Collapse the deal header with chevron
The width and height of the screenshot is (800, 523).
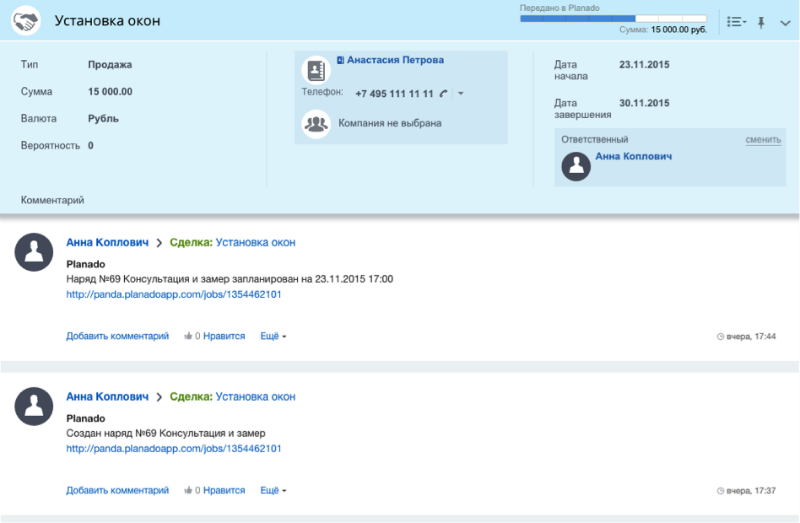(785, 22)
